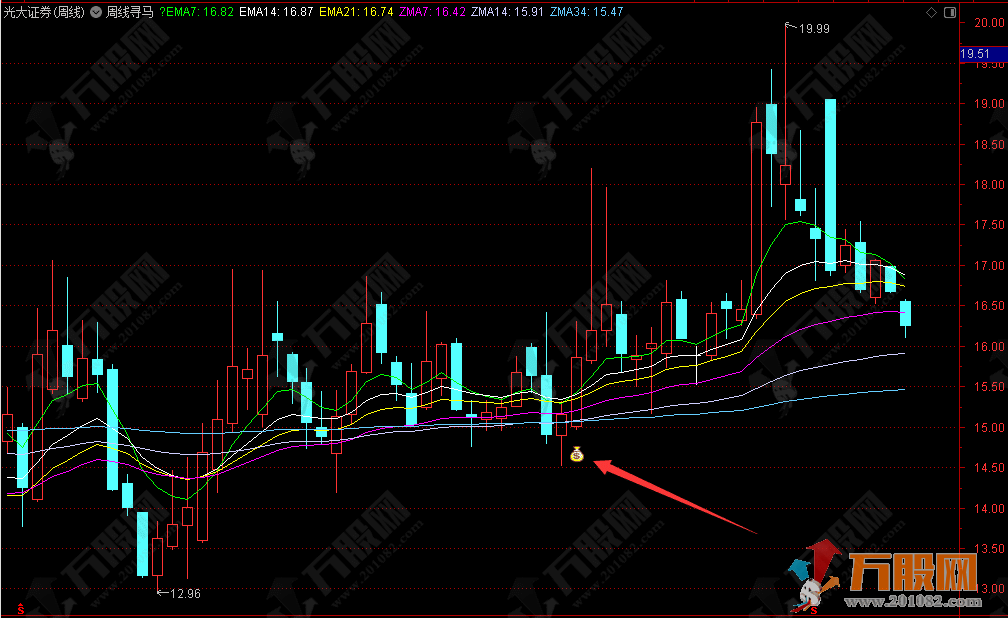Click the 15.50 price axis label
The height and width of the screenshot is (618, 1008).
point(989,387)
